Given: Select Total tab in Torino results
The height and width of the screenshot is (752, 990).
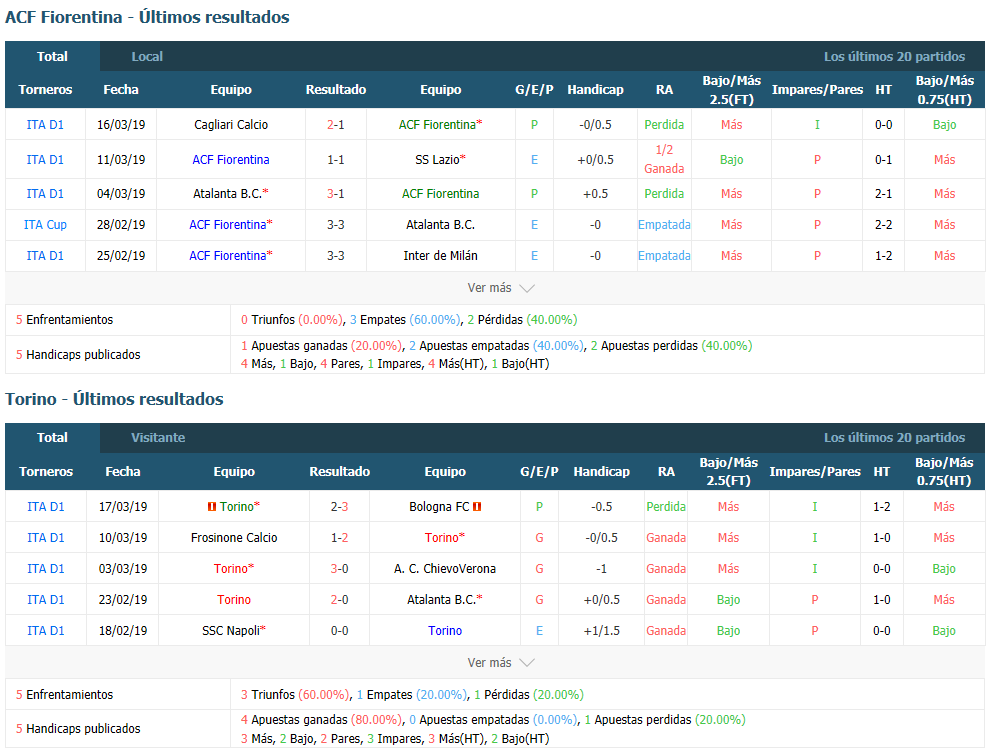Looking at the screenshot, I should coord(52,438).
